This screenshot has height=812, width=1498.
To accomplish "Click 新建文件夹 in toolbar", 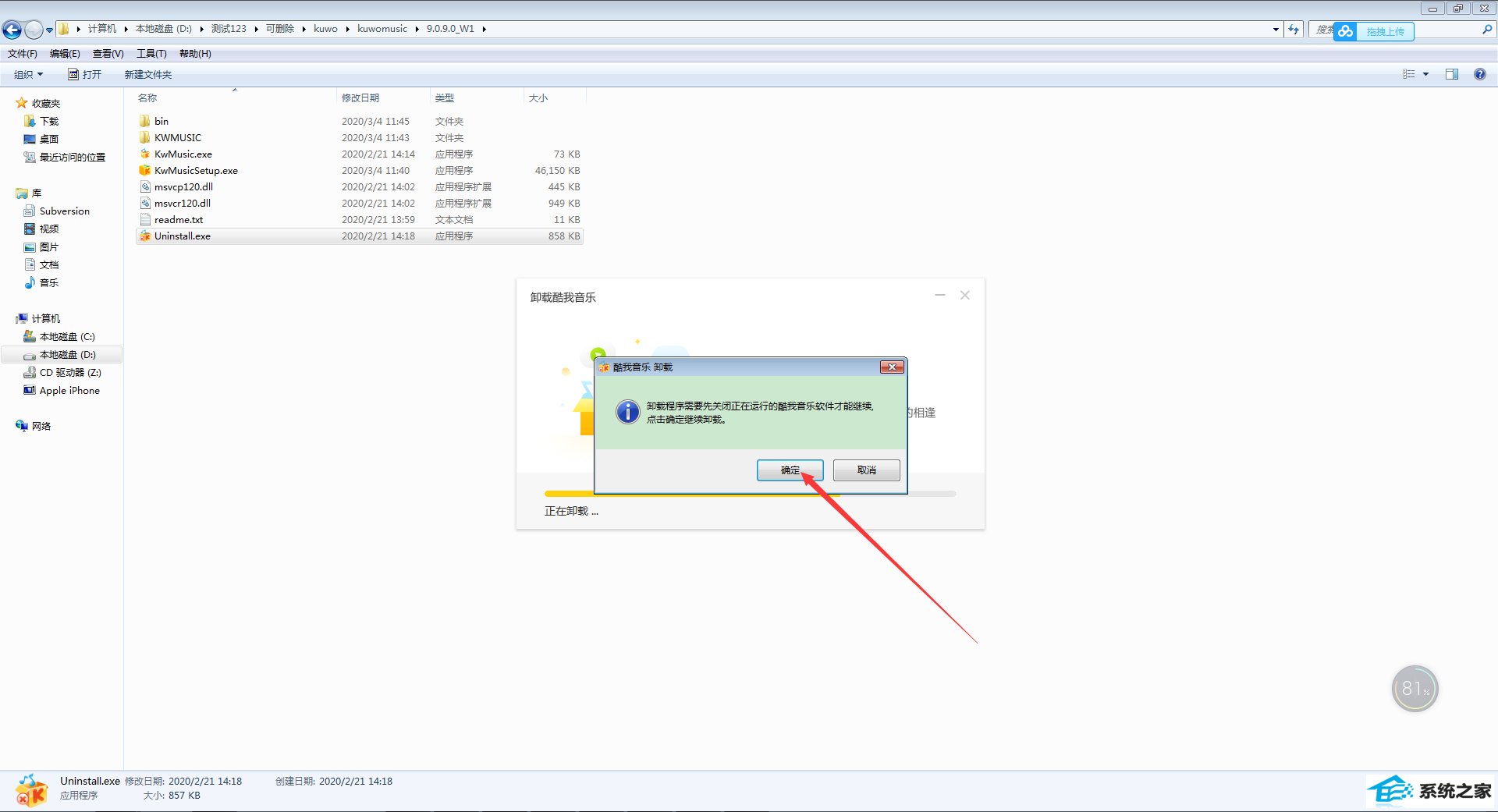I will [148, 75].
